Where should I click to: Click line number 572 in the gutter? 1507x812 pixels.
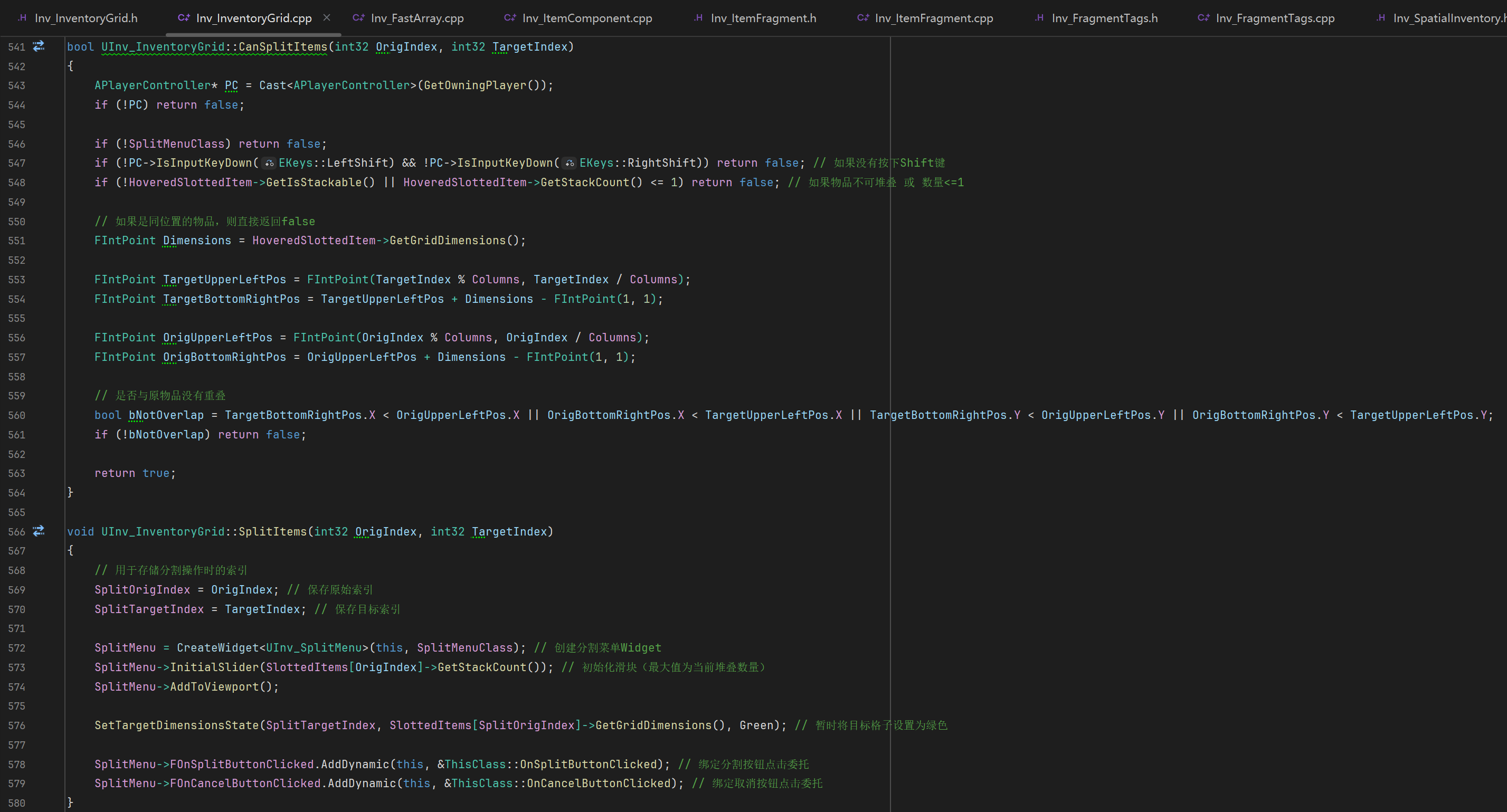pos(17,648)
